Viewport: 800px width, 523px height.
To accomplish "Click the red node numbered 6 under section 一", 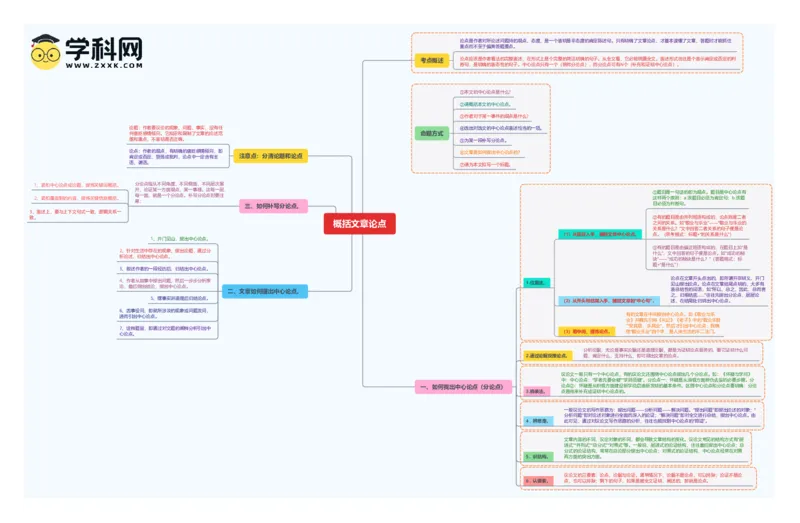I will [538, 481].
